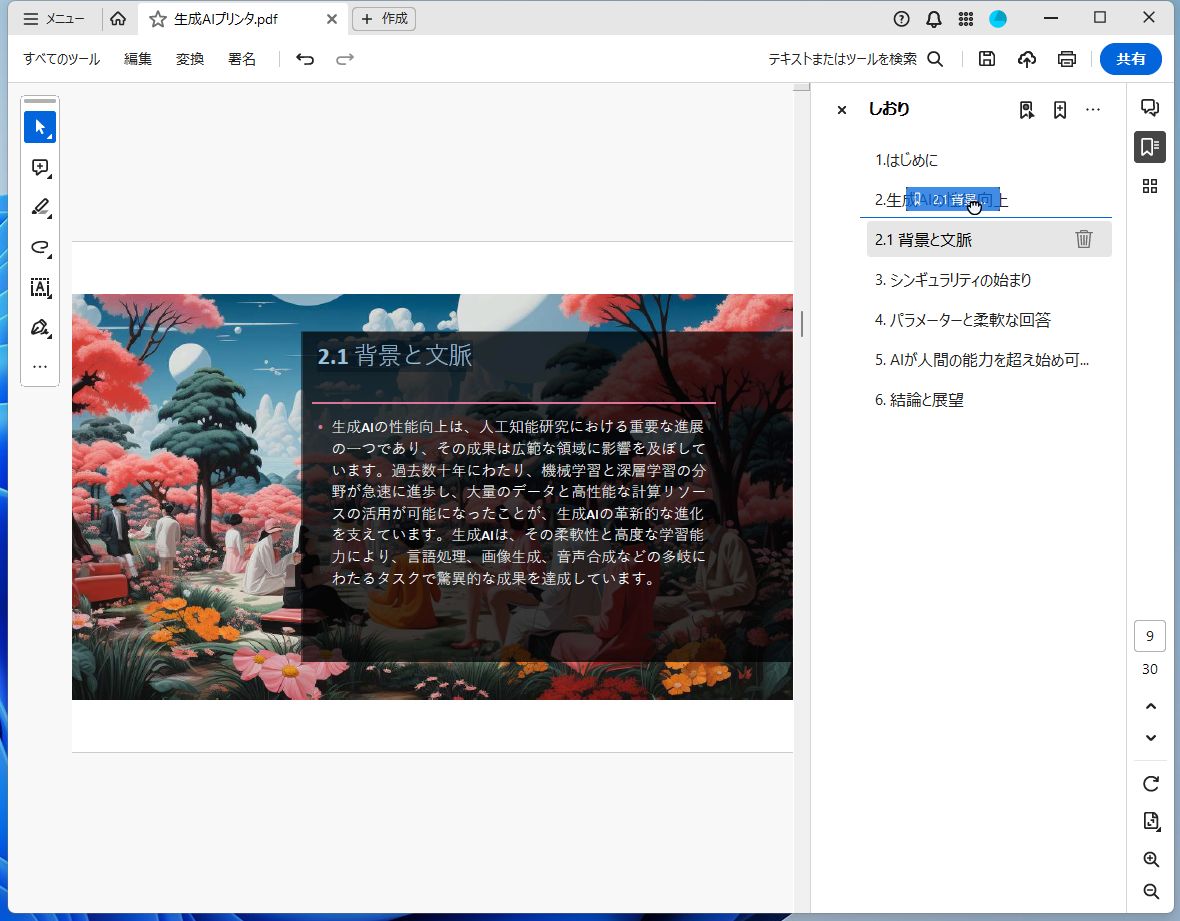Select the 4. パラメーターと柔軟な回答 bookmark

click(x=989, y=320)
